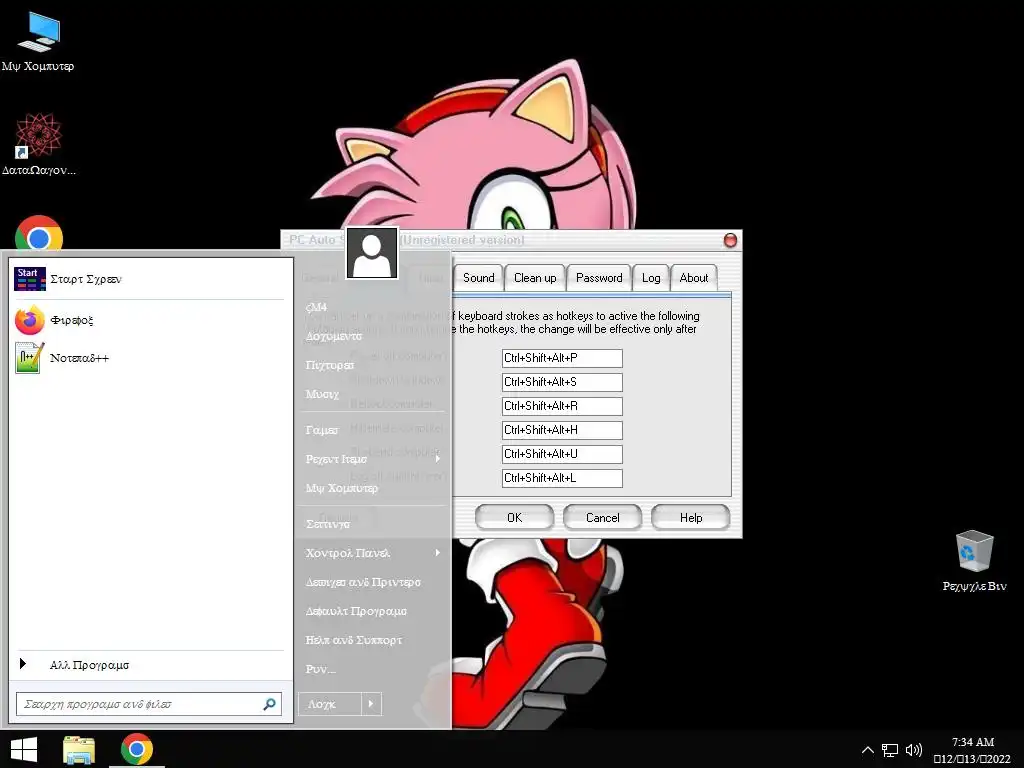Click the Ctrl+Shift+Alt+U hotkey field

point(562,454)
